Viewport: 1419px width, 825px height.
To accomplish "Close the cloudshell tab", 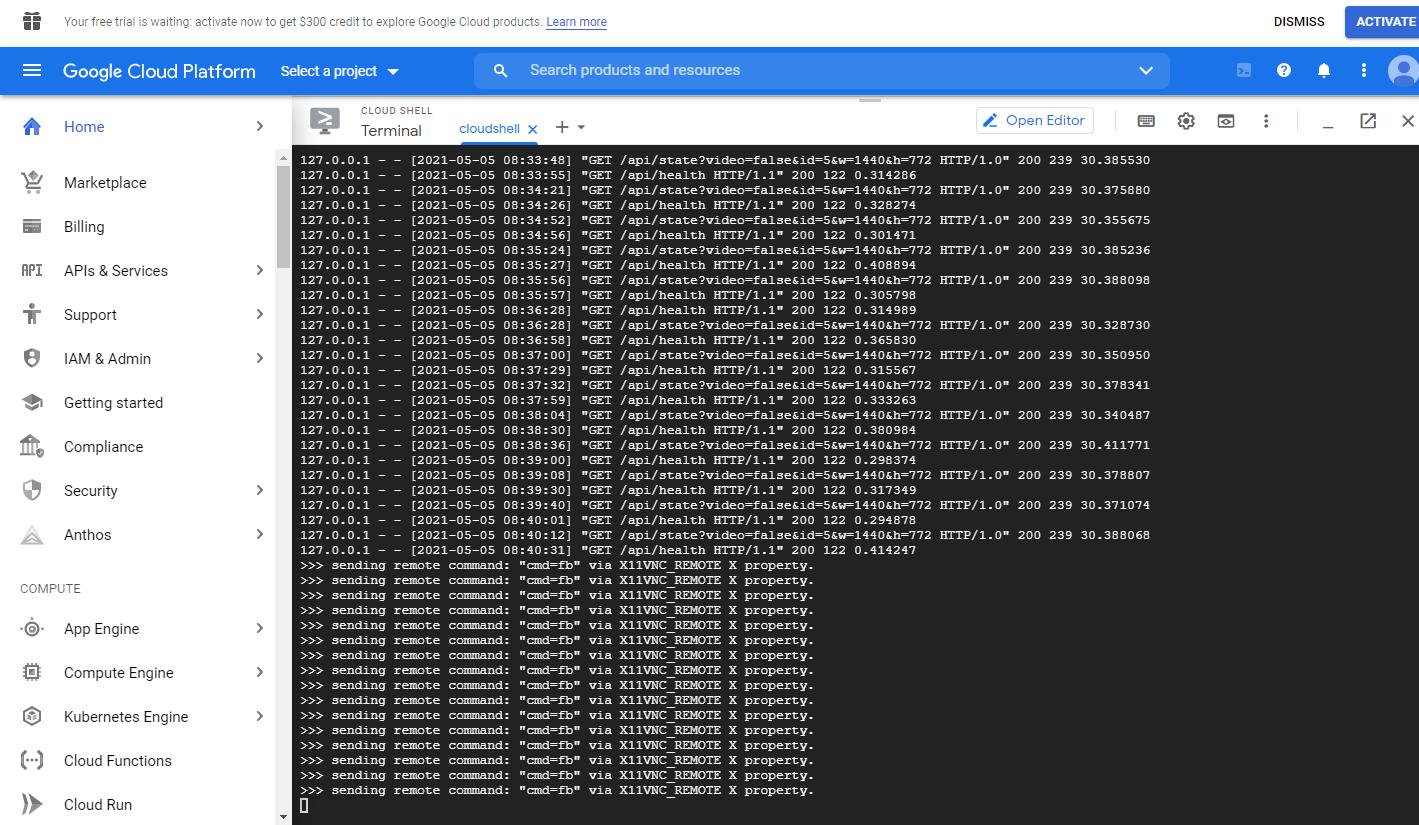I will coord(533,129).
